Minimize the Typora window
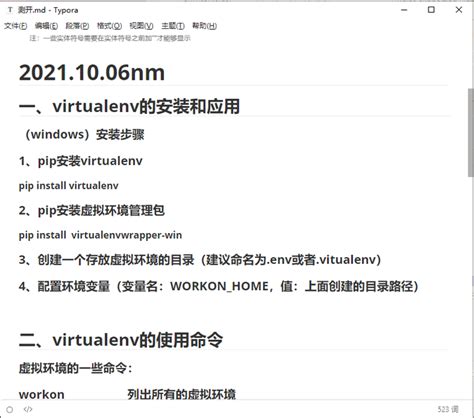The width and height of the screenshot is (474, 418). (x=404, y=10)
